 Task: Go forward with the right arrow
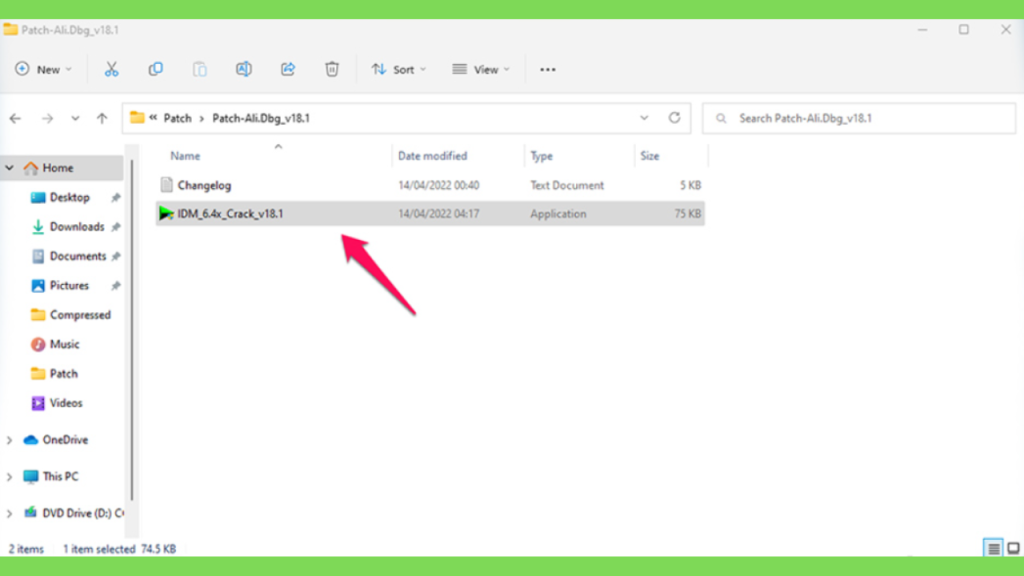tap(47, 118)
